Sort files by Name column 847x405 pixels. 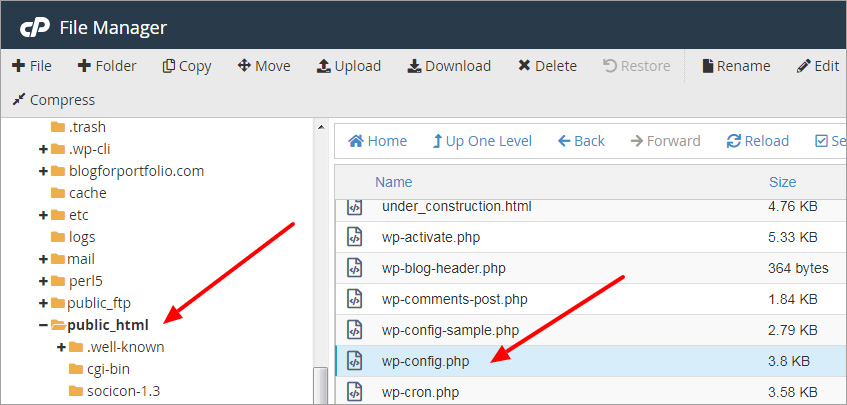393,182
